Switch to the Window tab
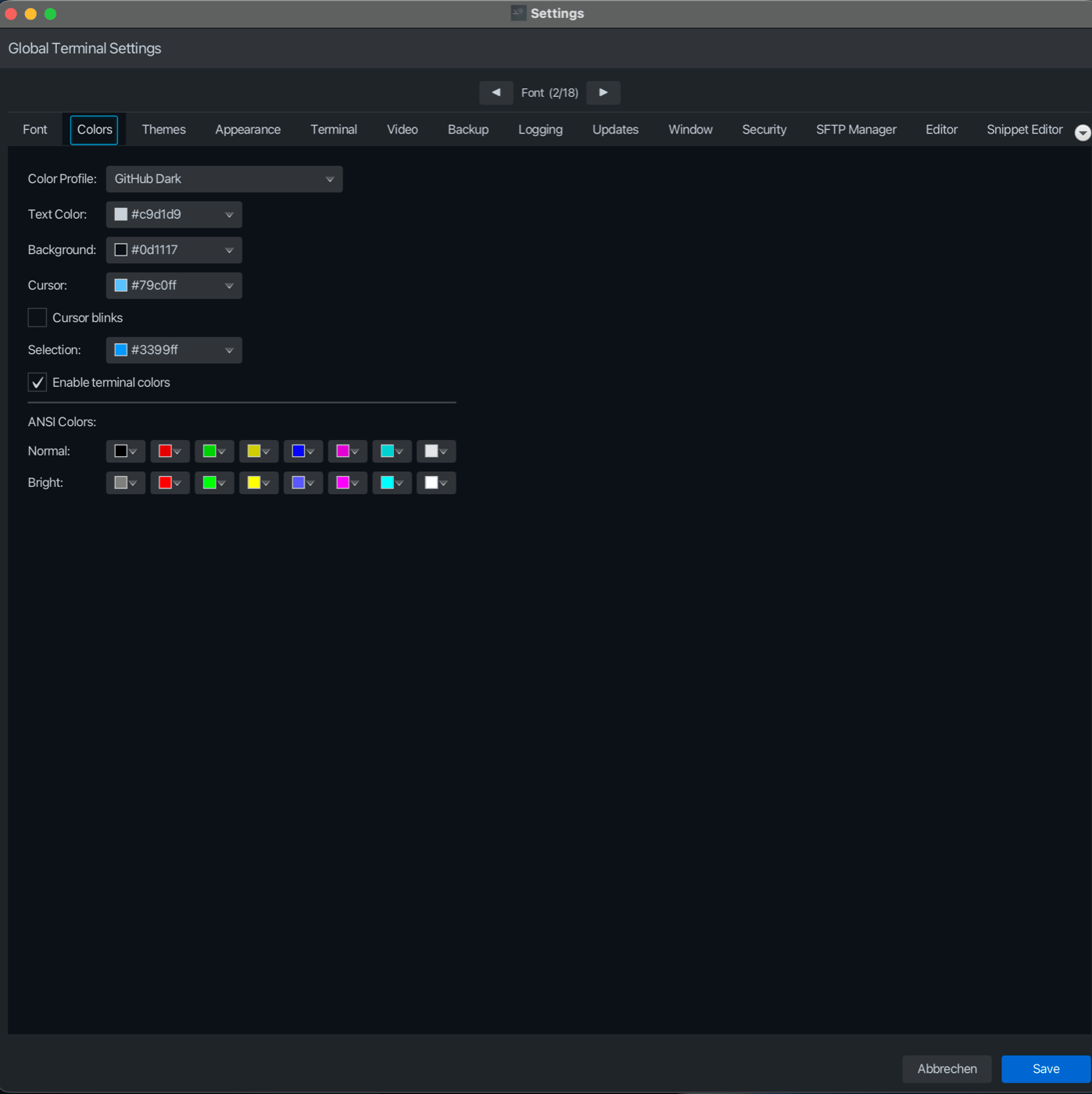The height and width of the screenshot is (1094, 1092). coord(690,130)
